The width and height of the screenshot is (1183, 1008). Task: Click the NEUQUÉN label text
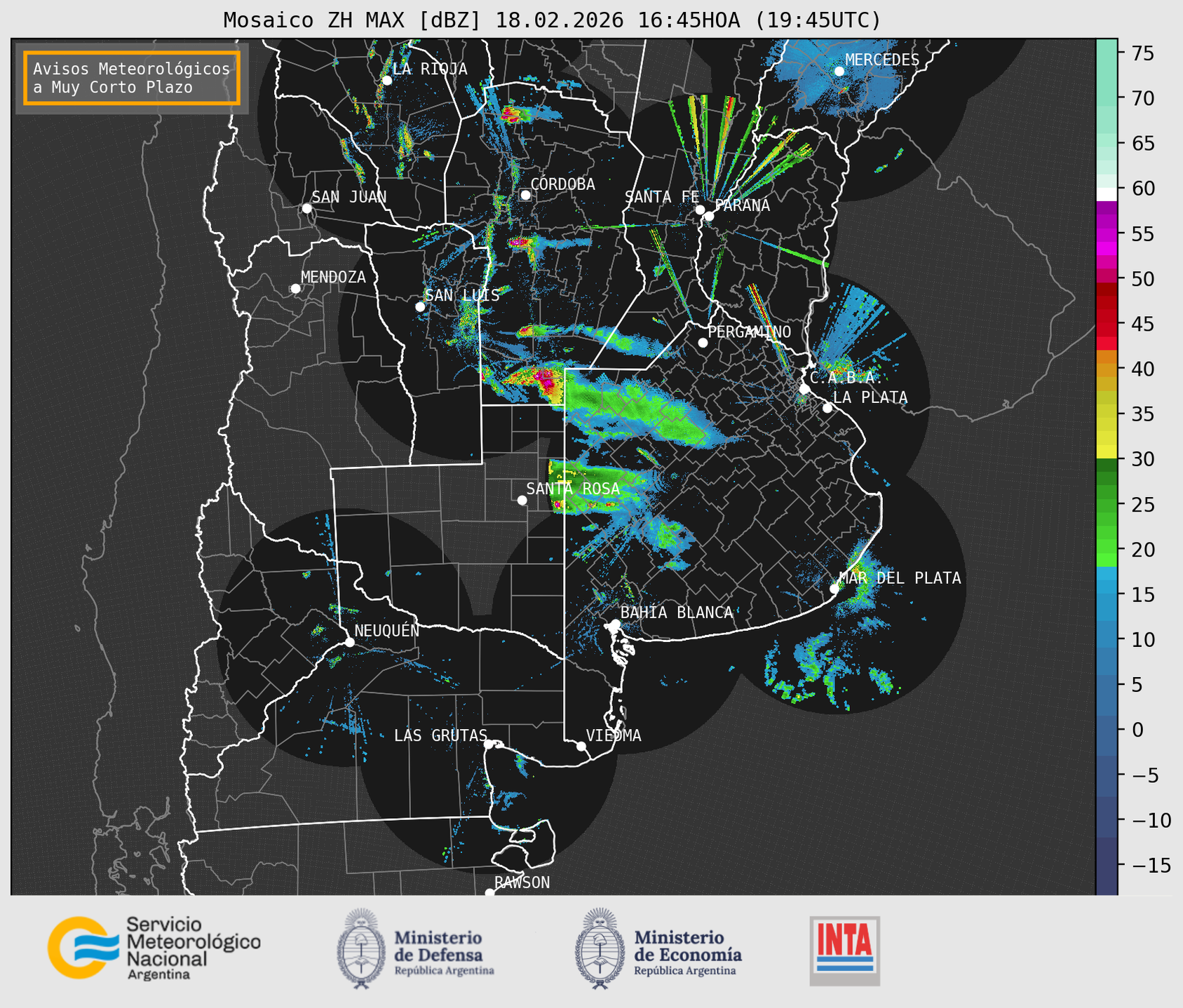coord(387,631)
